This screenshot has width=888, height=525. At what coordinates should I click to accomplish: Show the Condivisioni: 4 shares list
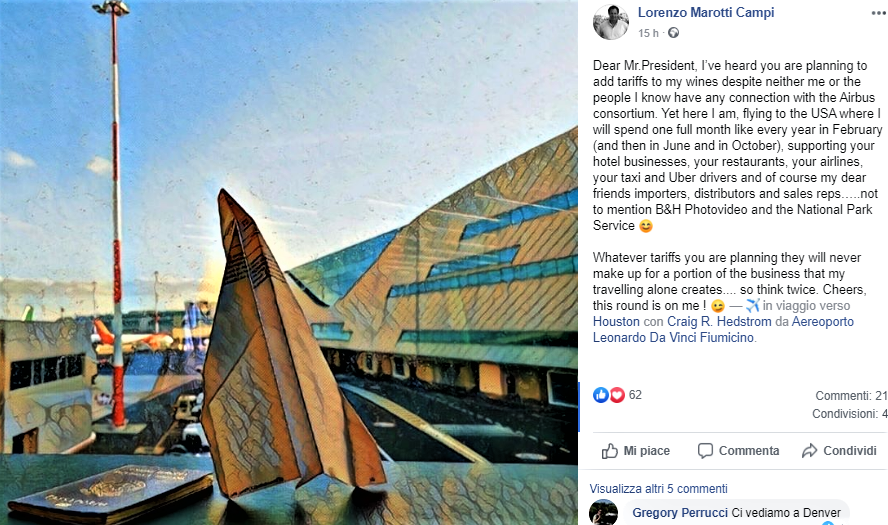[849, 414]
